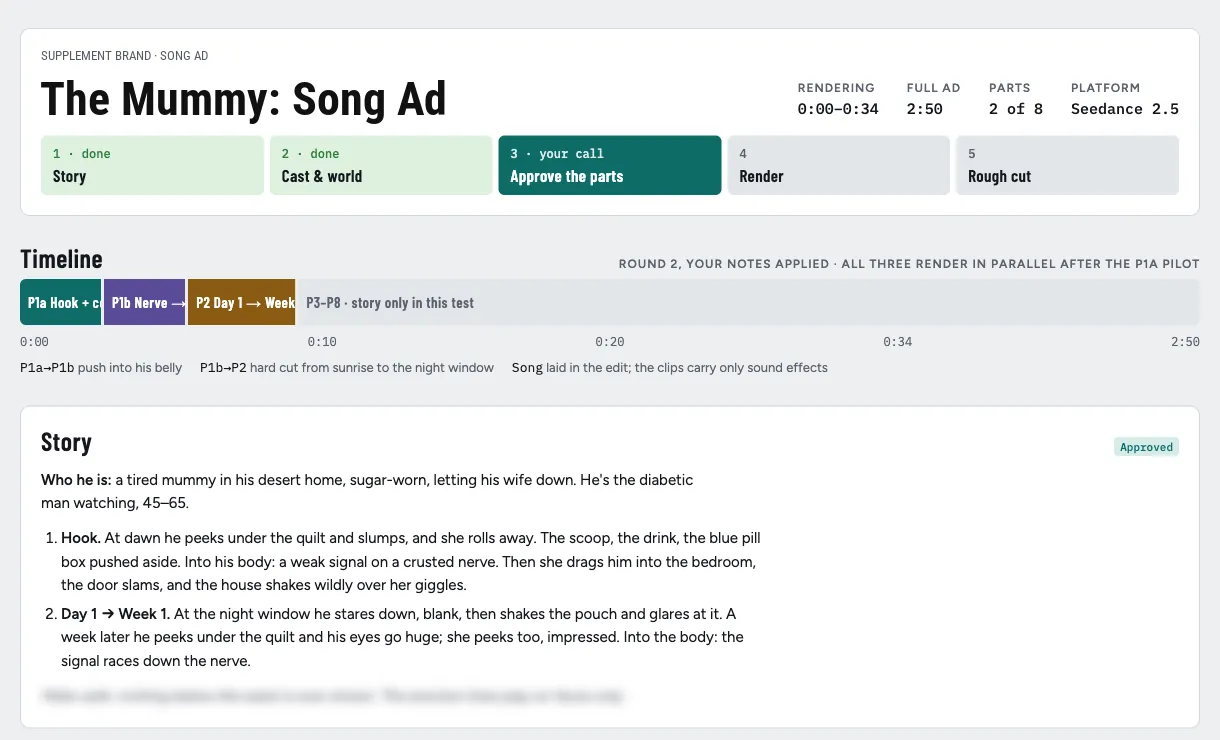Pick the P2 Day 1 → Week timeline segment
Image resolution: width=1220 pixels, height=740 pixels.
click(x=241, y=302)
